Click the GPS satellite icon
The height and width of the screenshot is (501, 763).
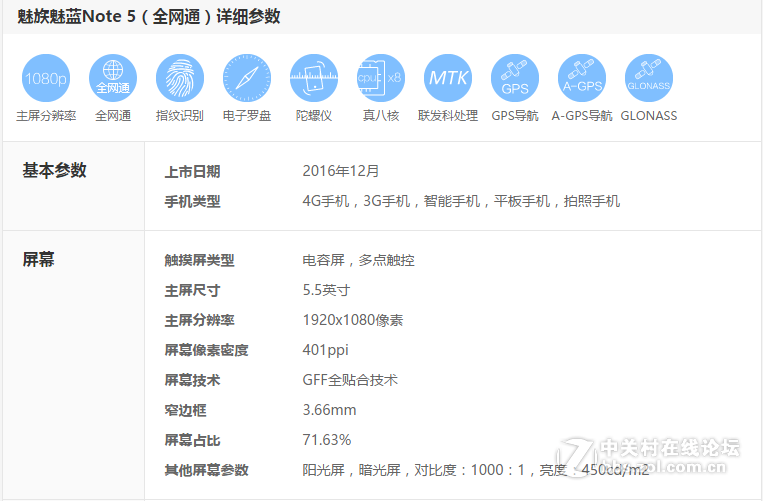(515, 78)
